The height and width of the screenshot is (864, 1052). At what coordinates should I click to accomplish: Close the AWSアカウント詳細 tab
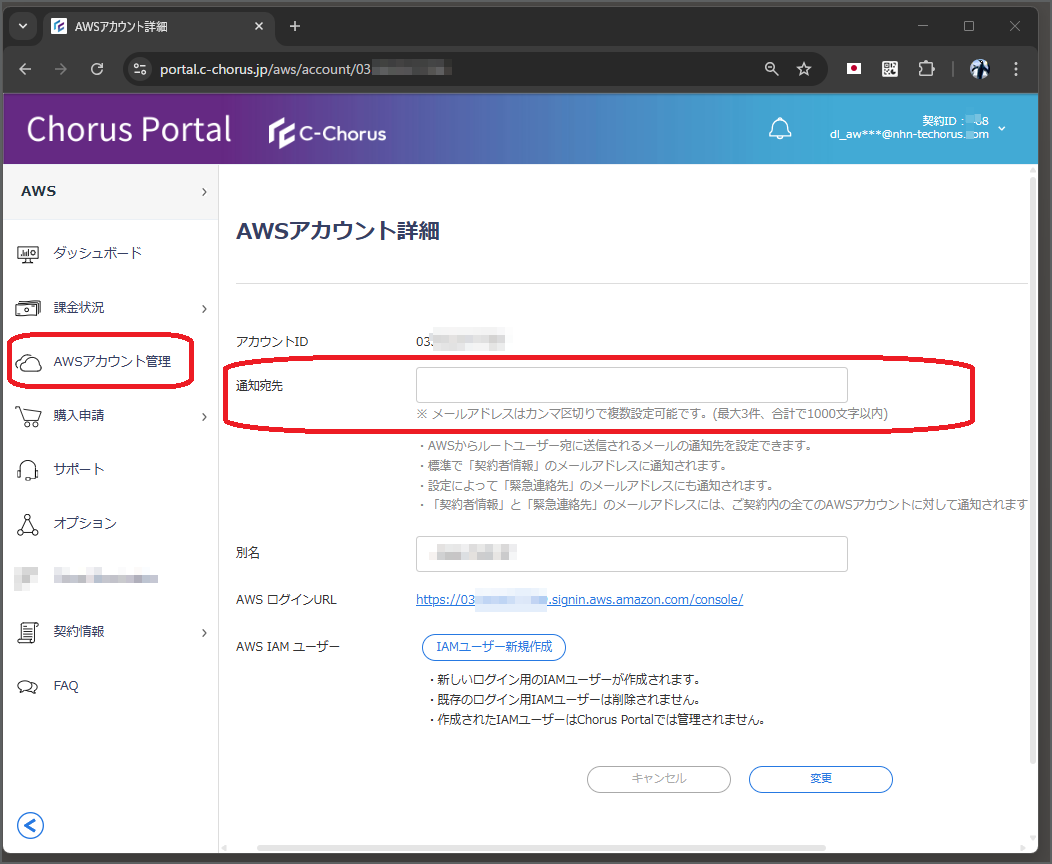click(x=259, y=26)
